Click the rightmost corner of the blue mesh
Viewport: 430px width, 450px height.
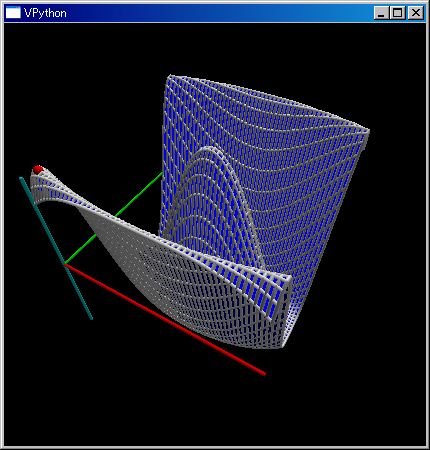coord(367,131)
